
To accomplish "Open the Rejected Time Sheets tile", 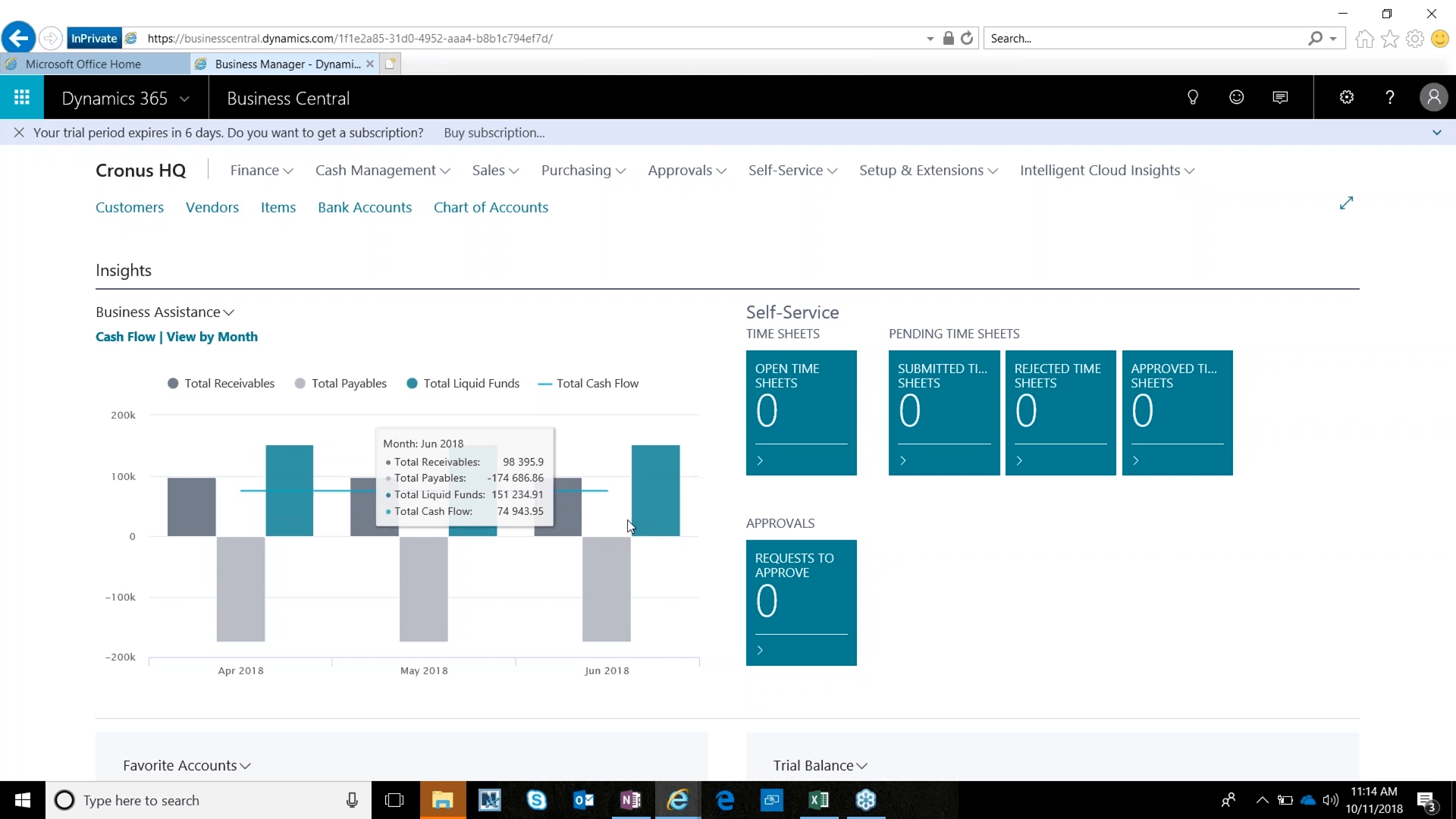I will click(x=1061, y=413).
